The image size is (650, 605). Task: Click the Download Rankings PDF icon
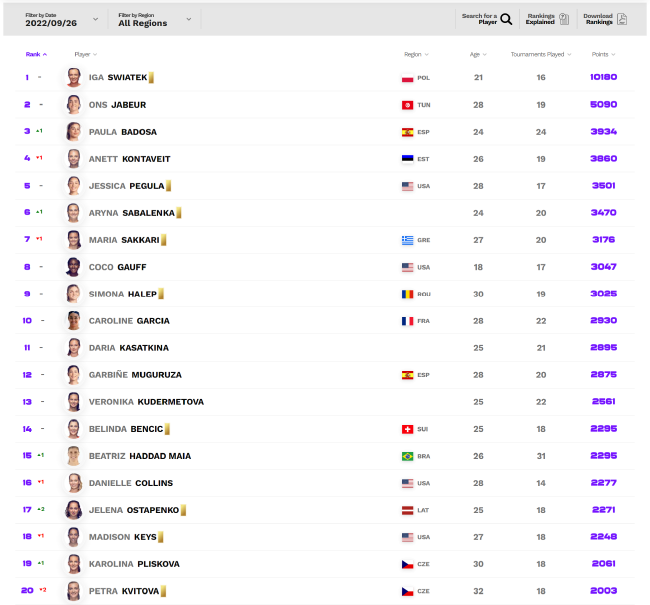coord(622,19)
